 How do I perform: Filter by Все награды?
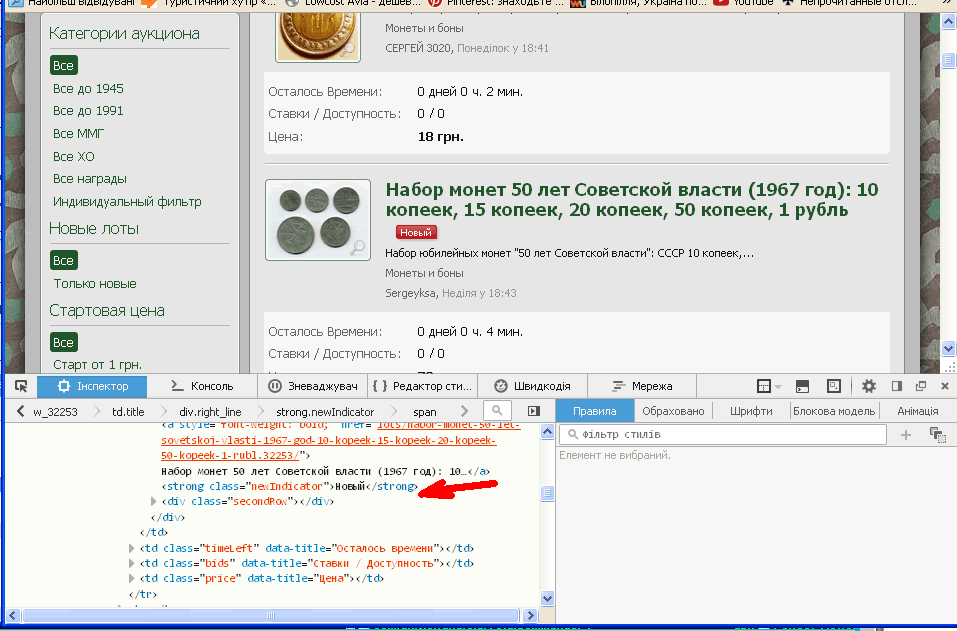point(90,179)
